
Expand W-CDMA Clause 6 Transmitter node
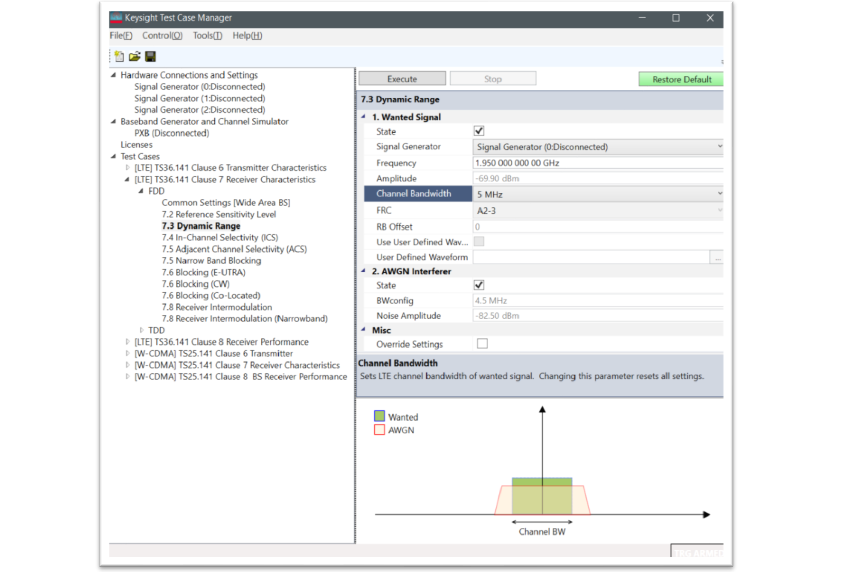click(128, 353)
